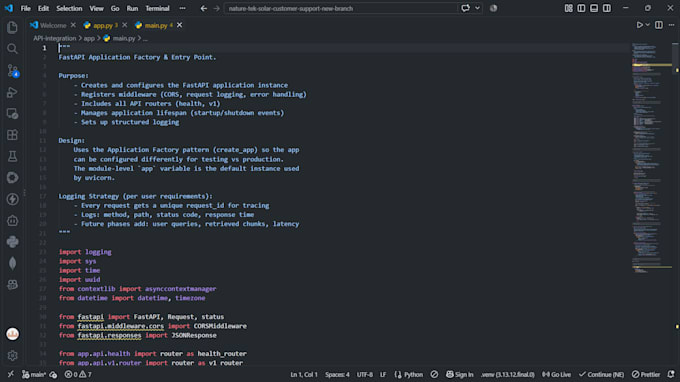Image resolution: width=680 pixels, height=382 pixels.
Task: Click Continue (NE) status item
Action: (x=601, y=374)
